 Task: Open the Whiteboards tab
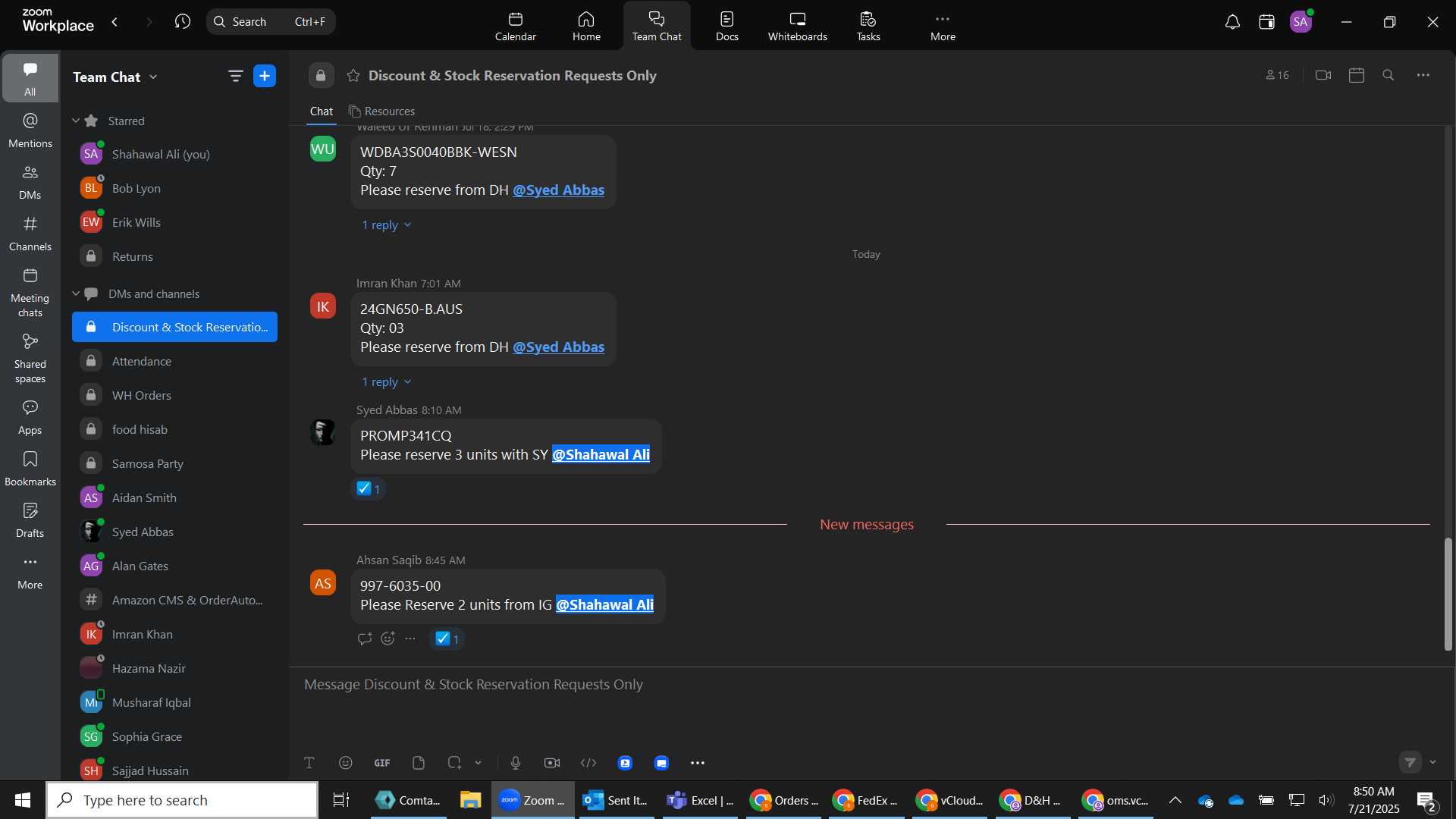click(797, 26)
